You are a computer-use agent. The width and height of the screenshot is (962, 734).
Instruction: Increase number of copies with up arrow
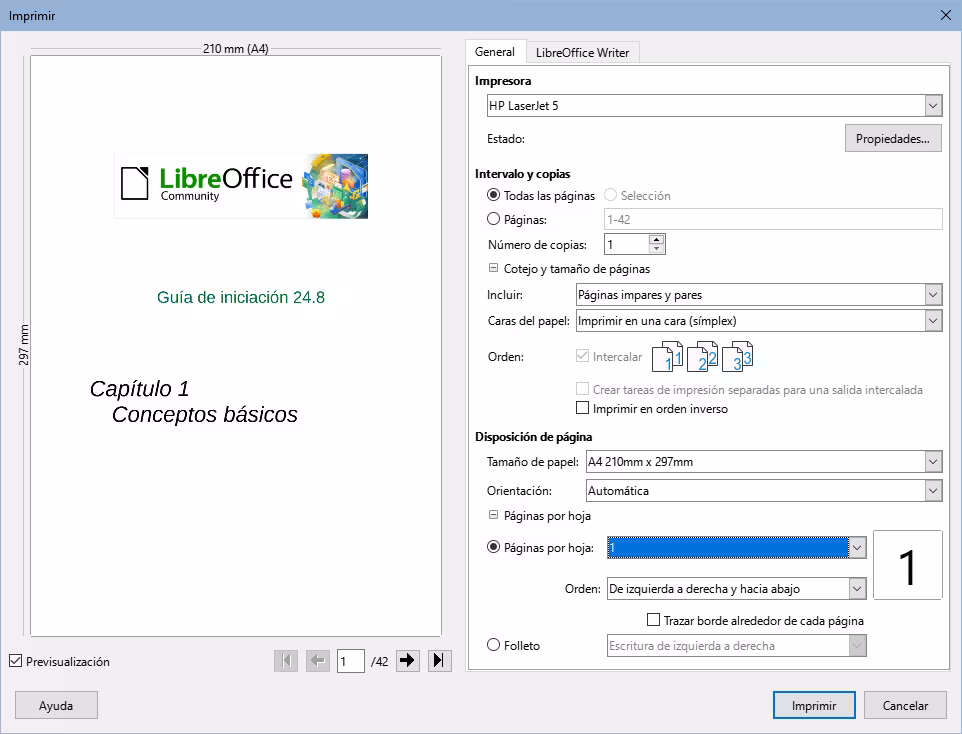point(656,239)
